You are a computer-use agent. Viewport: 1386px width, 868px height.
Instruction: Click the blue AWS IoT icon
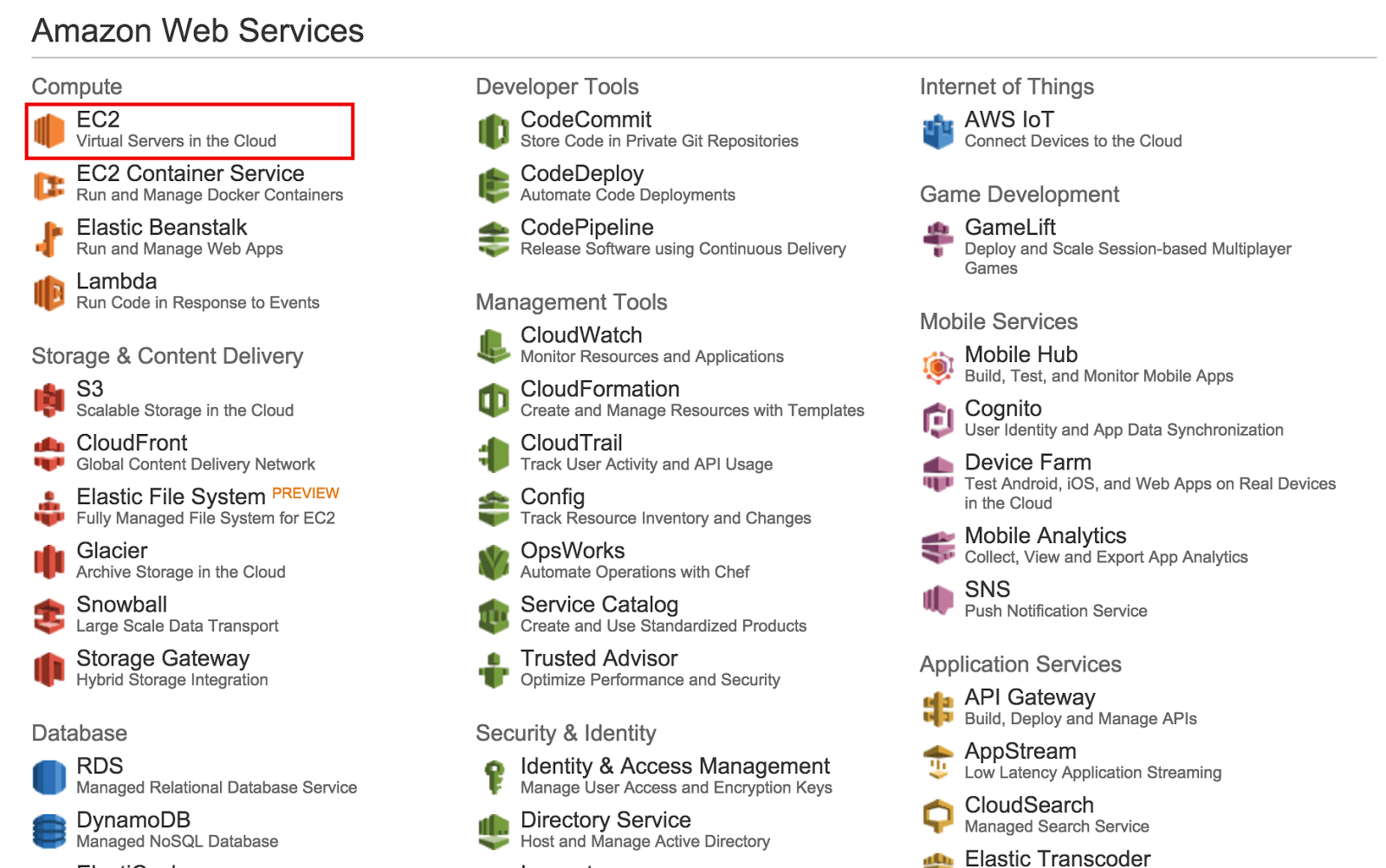[x=938, y=131]
